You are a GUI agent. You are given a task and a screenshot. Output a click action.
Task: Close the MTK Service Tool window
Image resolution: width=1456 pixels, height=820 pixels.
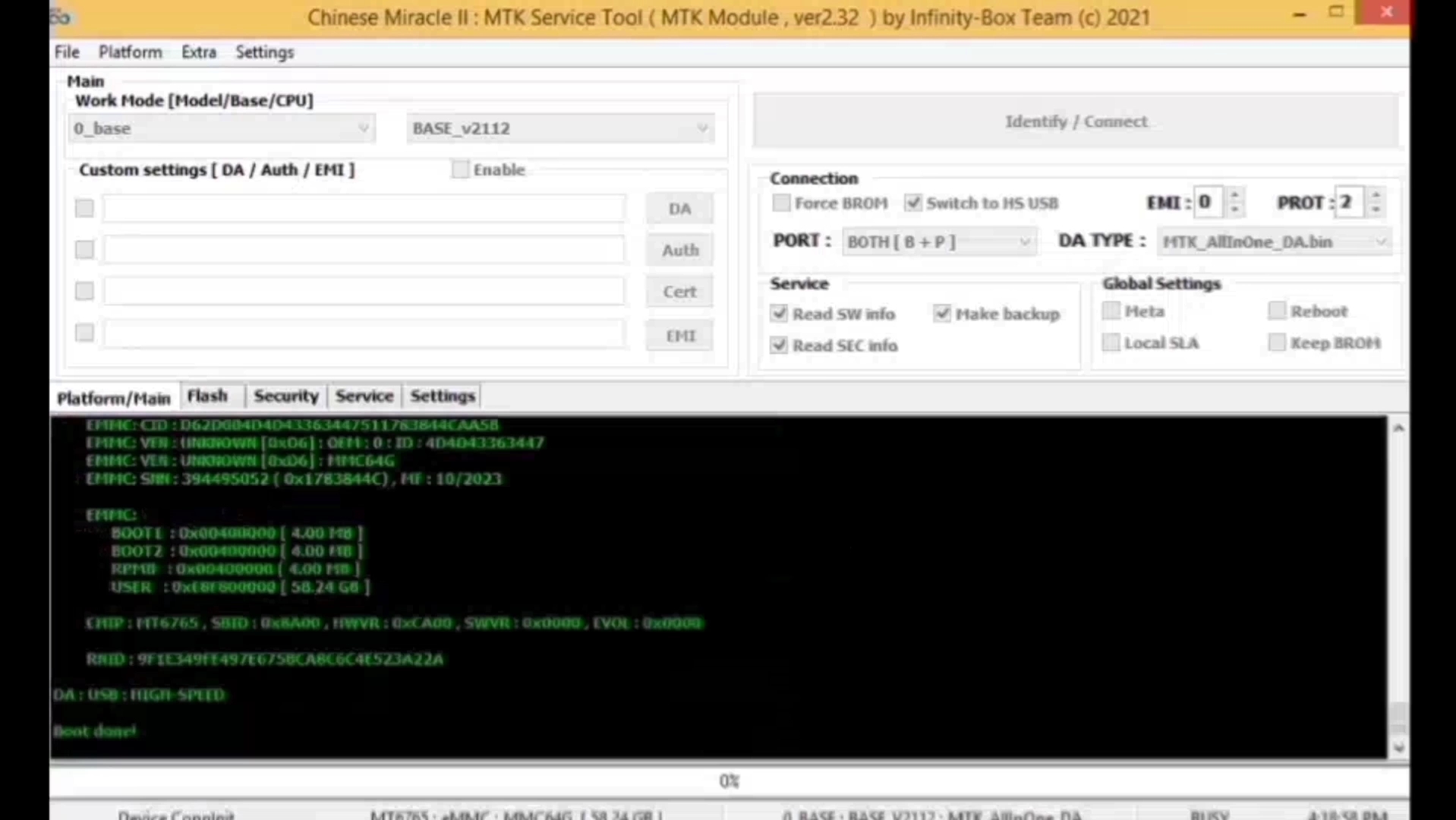click(1386, 12)
